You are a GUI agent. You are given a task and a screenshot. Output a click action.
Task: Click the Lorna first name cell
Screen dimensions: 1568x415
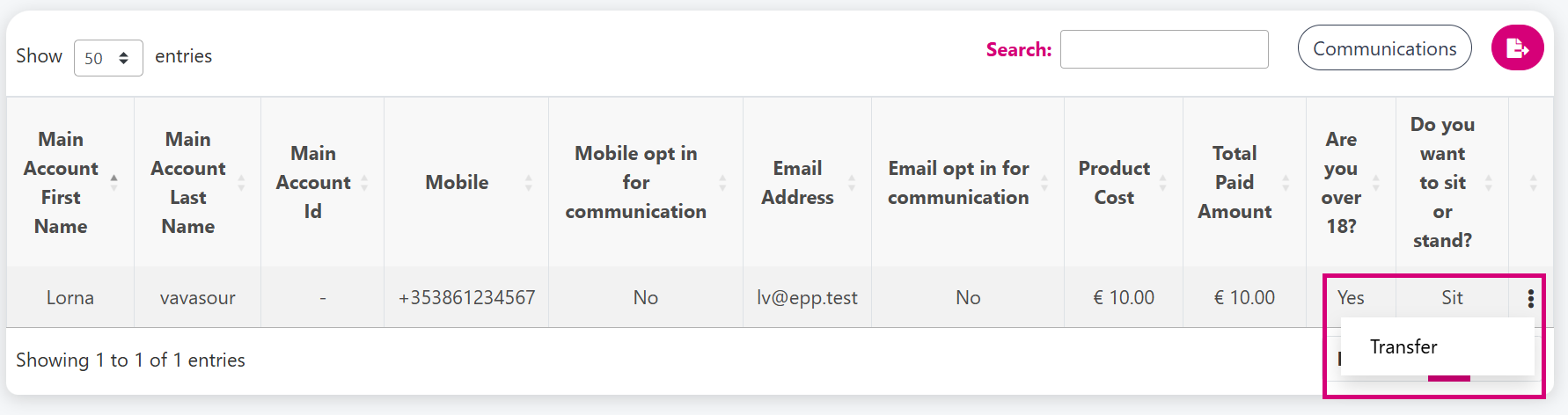point(70,297)
